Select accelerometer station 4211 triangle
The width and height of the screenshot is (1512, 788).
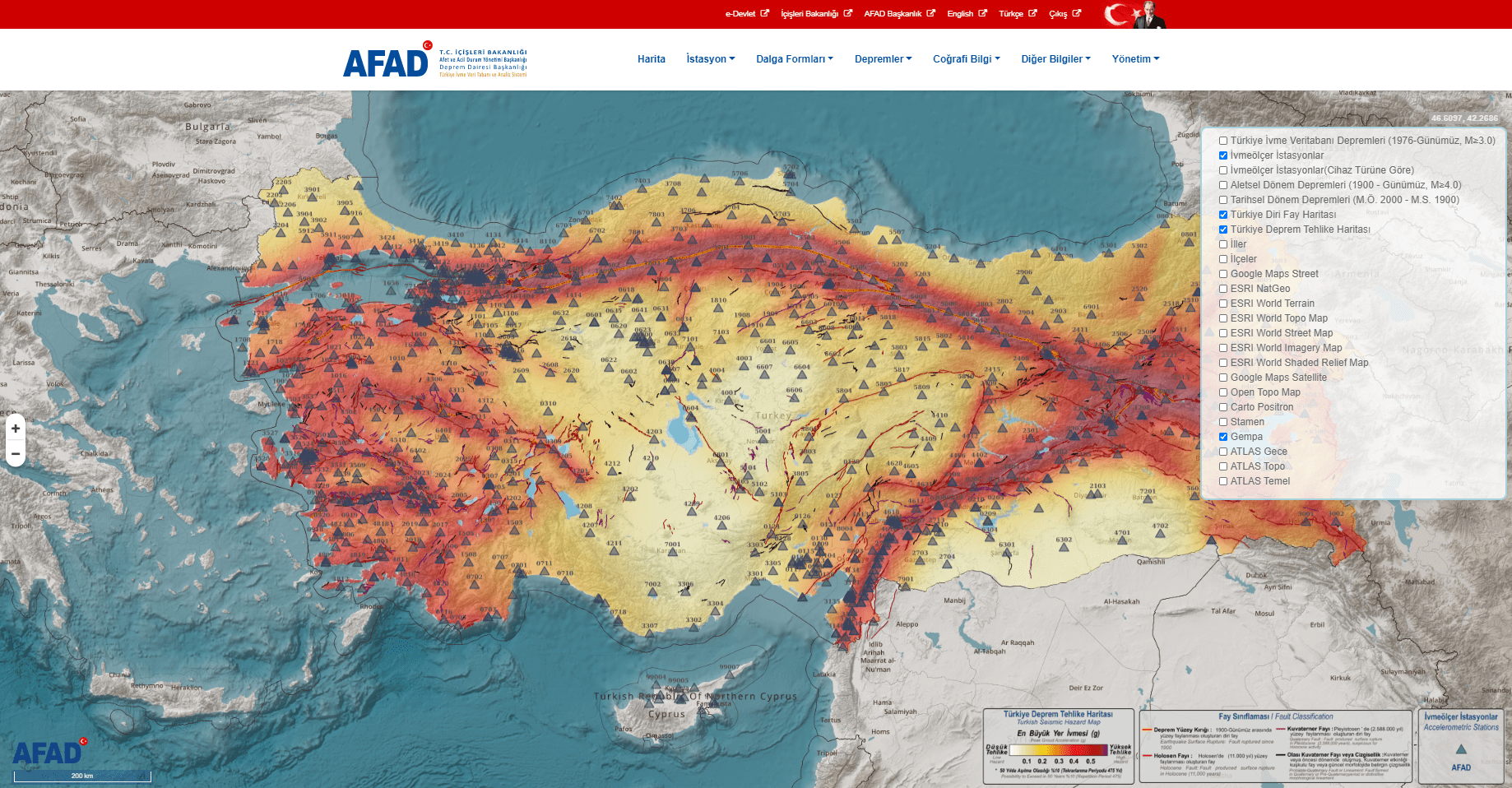[x=614, y=552]
